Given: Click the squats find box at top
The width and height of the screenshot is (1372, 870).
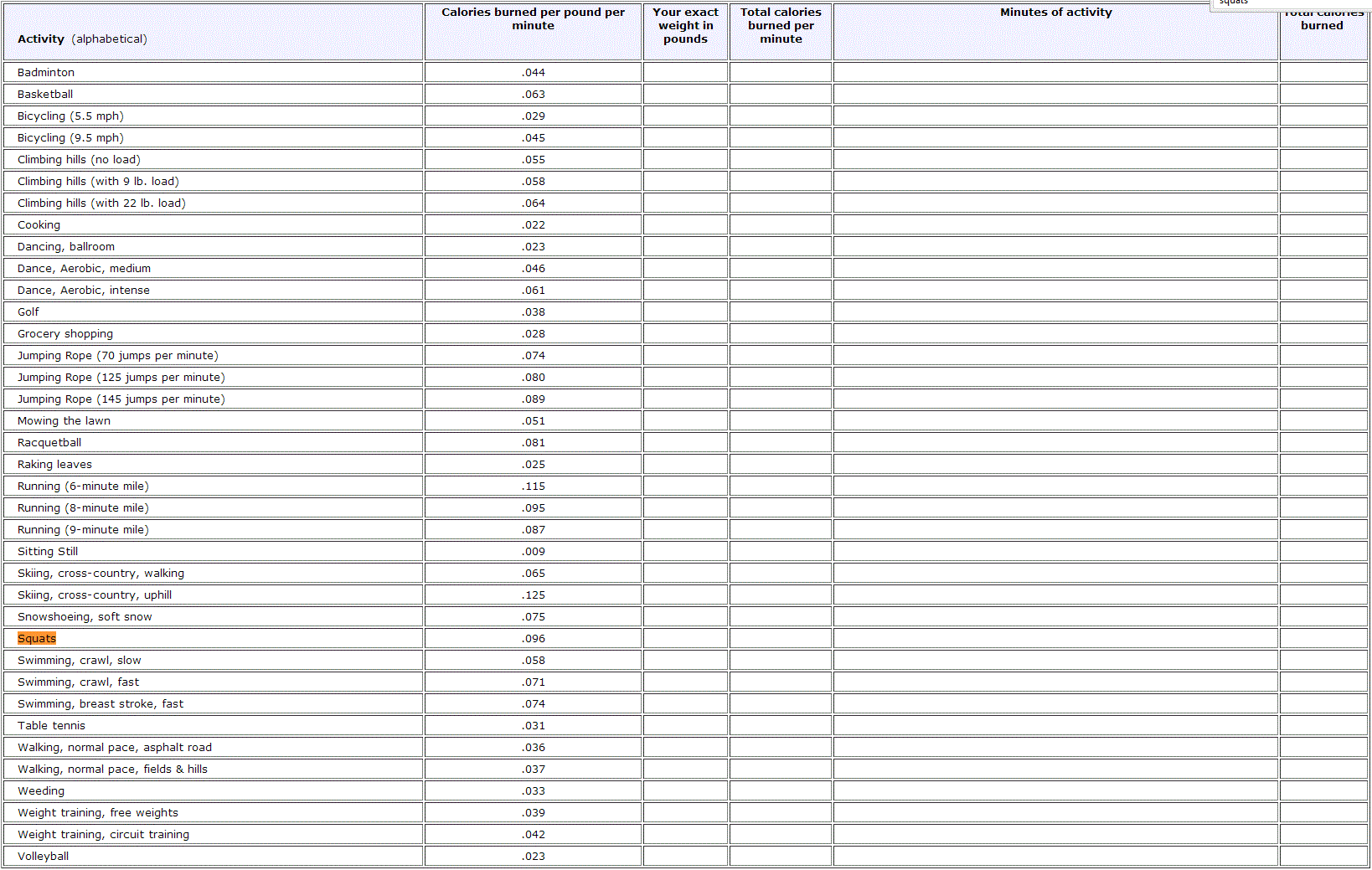Looking at the screenshot, I should point(1290,3).
